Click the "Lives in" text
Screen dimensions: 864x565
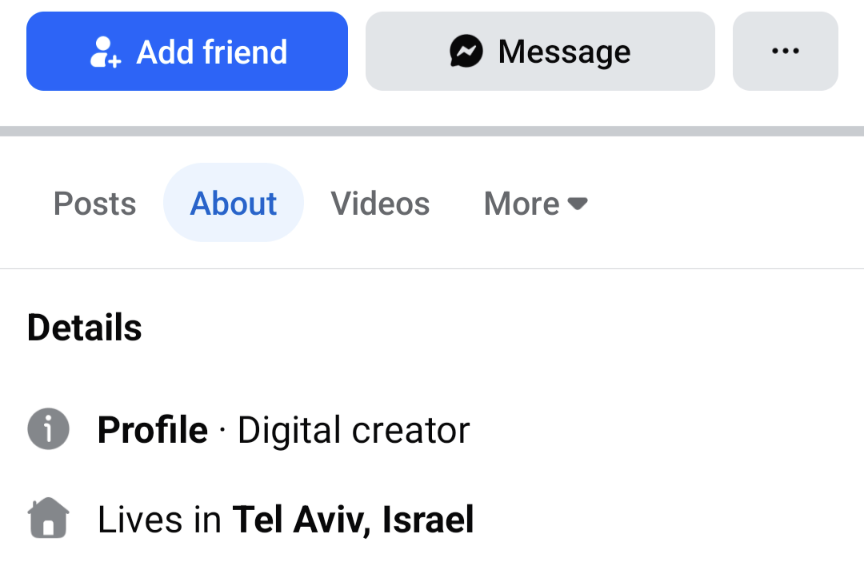click(160, 520)
